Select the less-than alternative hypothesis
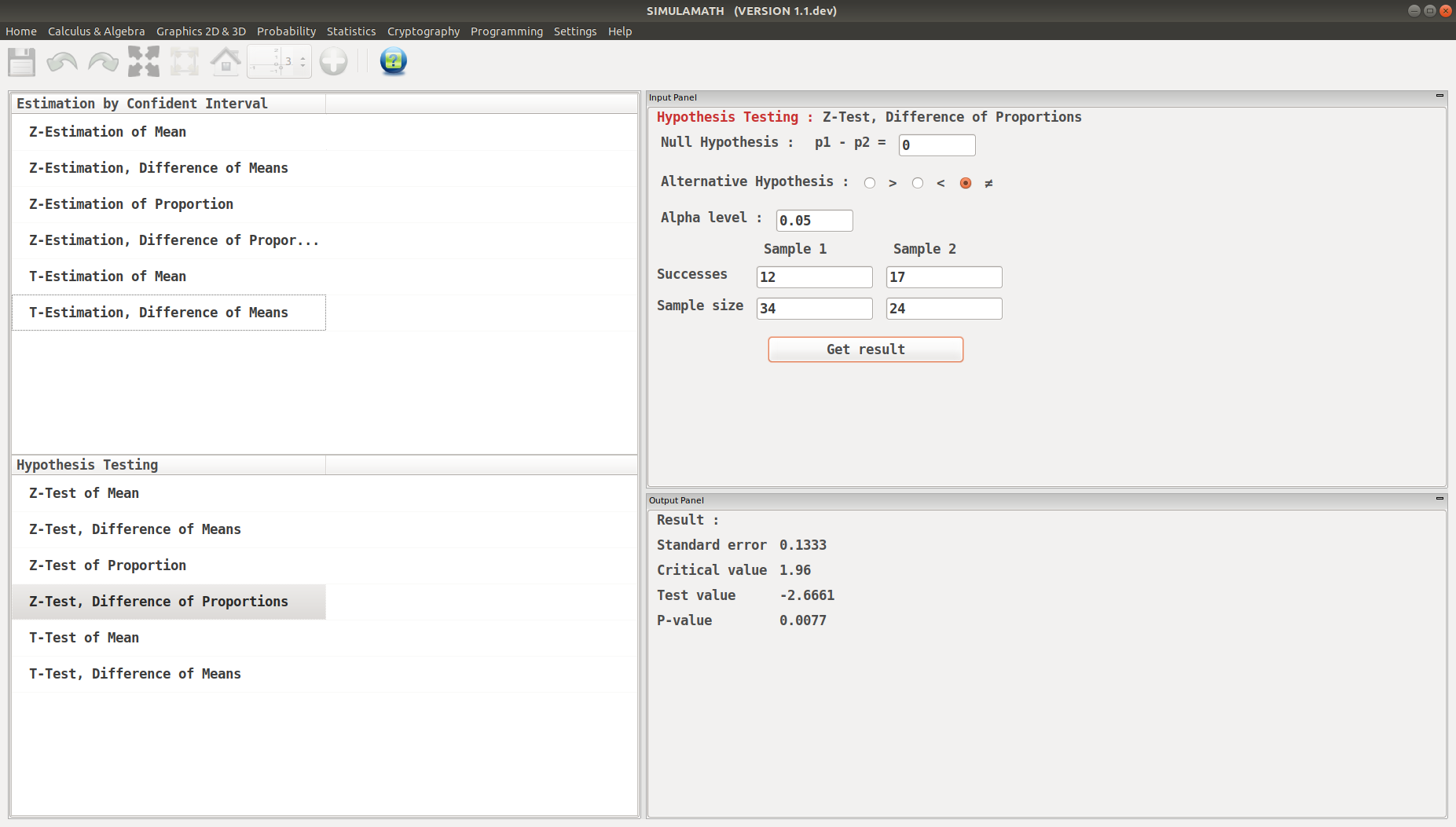Viewport: 1456px width, 827px height. [917, 183]
